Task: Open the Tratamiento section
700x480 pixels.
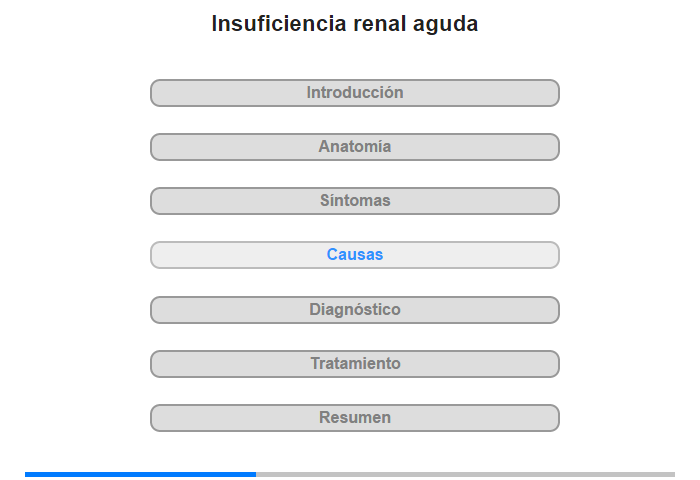Action: pyautogui.click(x=354, y=364)
